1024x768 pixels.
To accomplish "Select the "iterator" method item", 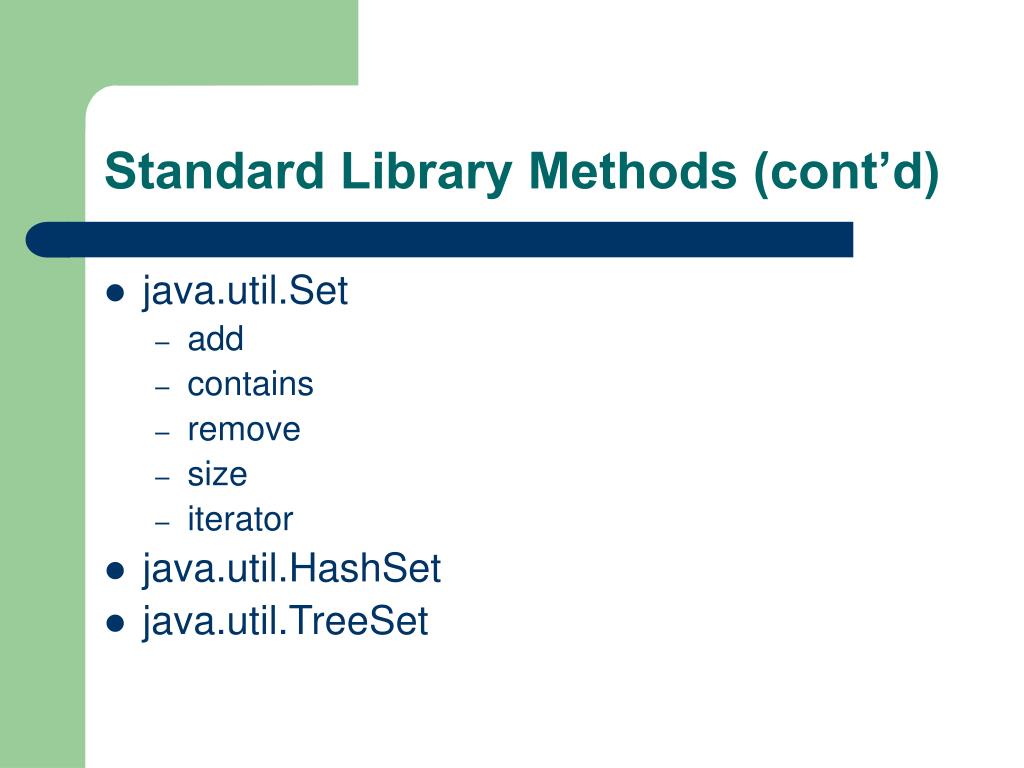I will tap(240, 519).
